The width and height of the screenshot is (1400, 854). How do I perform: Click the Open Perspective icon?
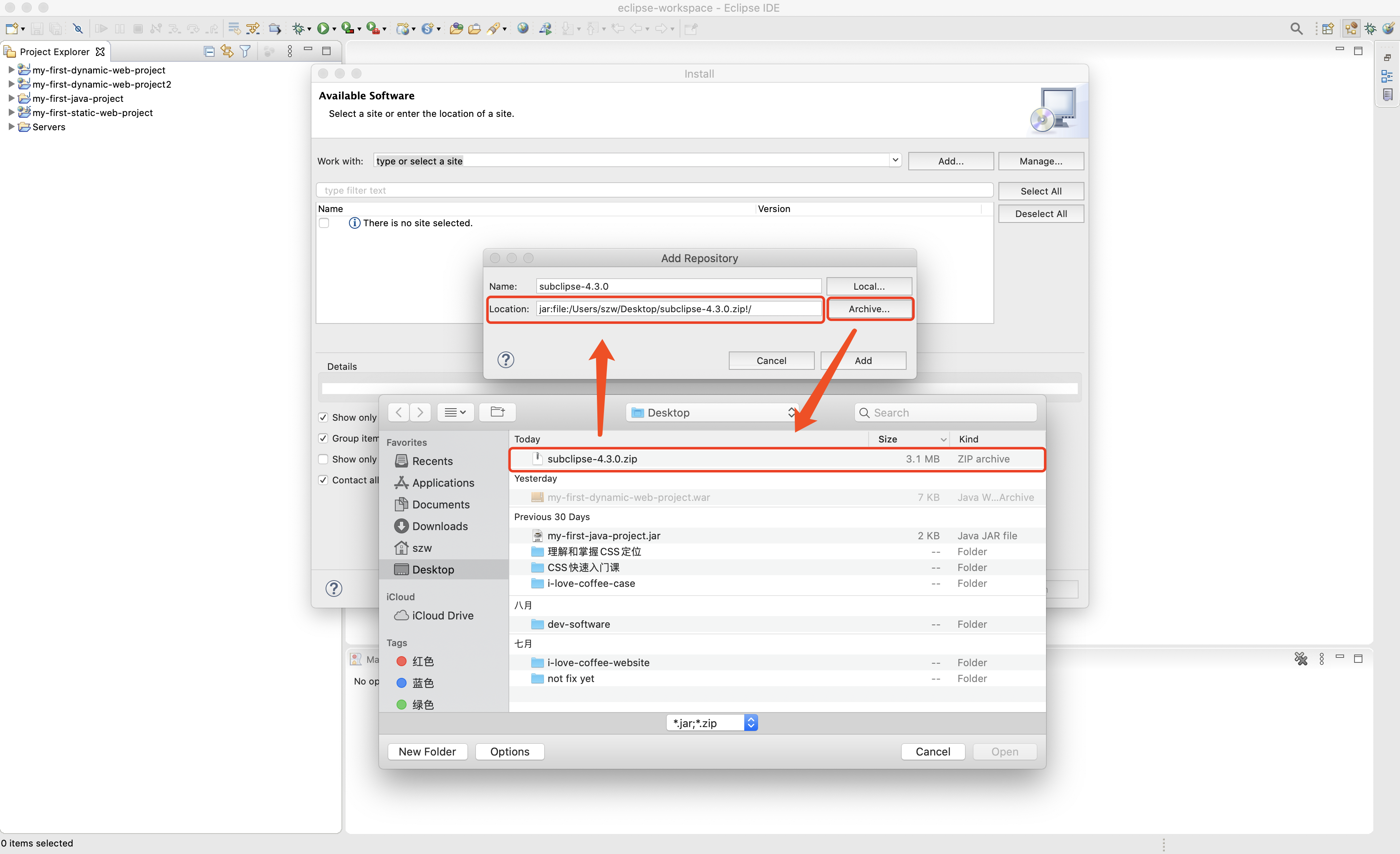tap(1327, 28)
